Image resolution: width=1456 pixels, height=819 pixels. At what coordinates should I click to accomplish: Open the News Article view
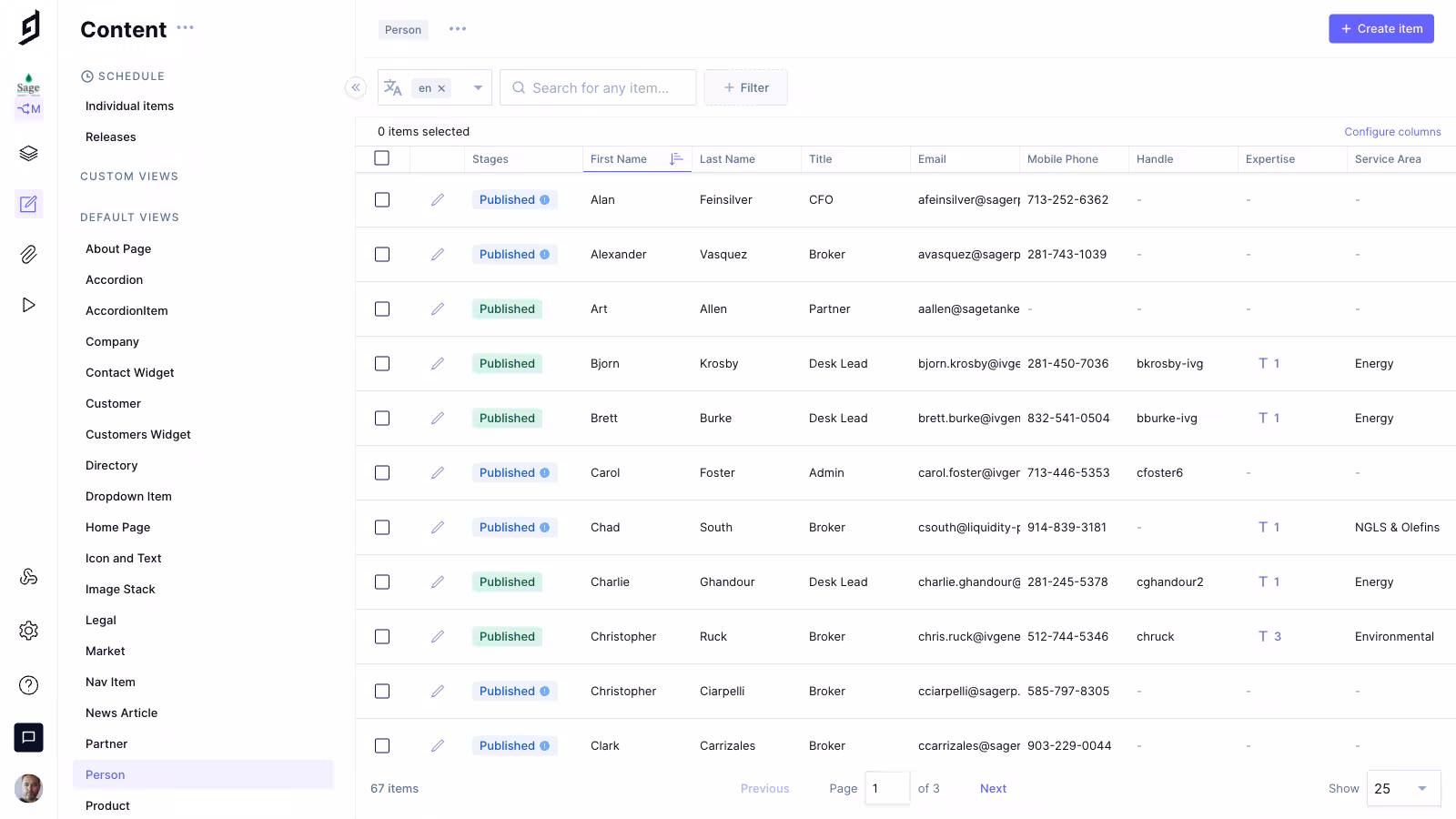pos(121,713)
